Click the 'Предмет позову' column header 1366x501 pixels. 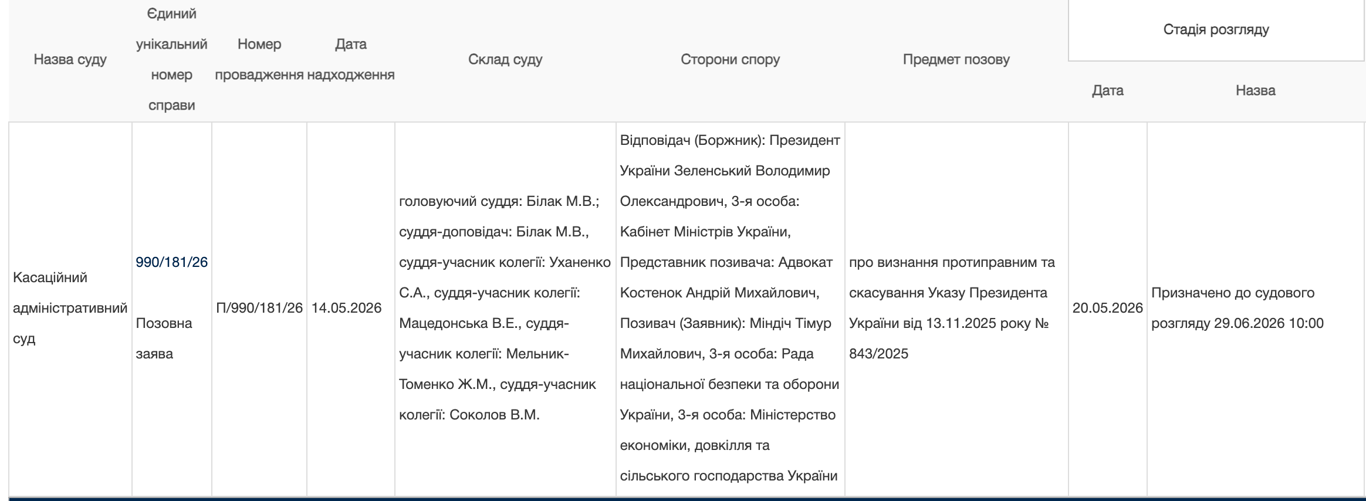click(x=956, y=60)
